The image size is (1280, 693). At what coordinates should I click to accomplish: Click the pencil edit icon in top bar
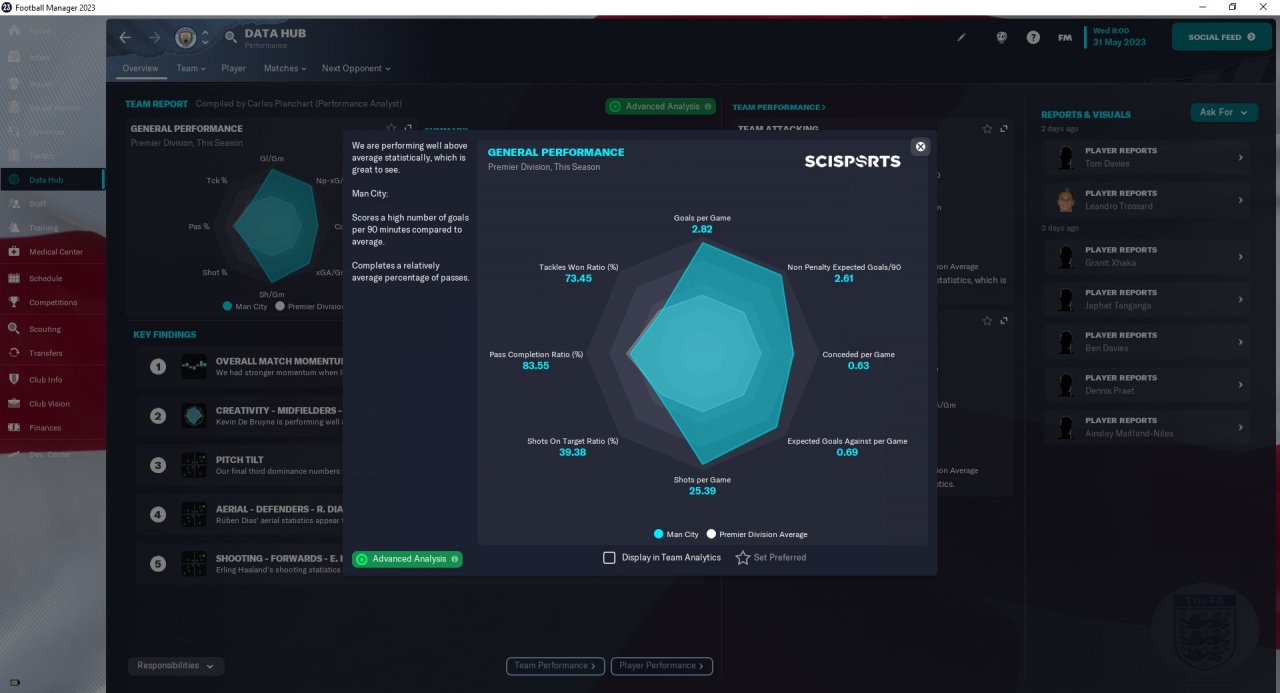[962, 38]
